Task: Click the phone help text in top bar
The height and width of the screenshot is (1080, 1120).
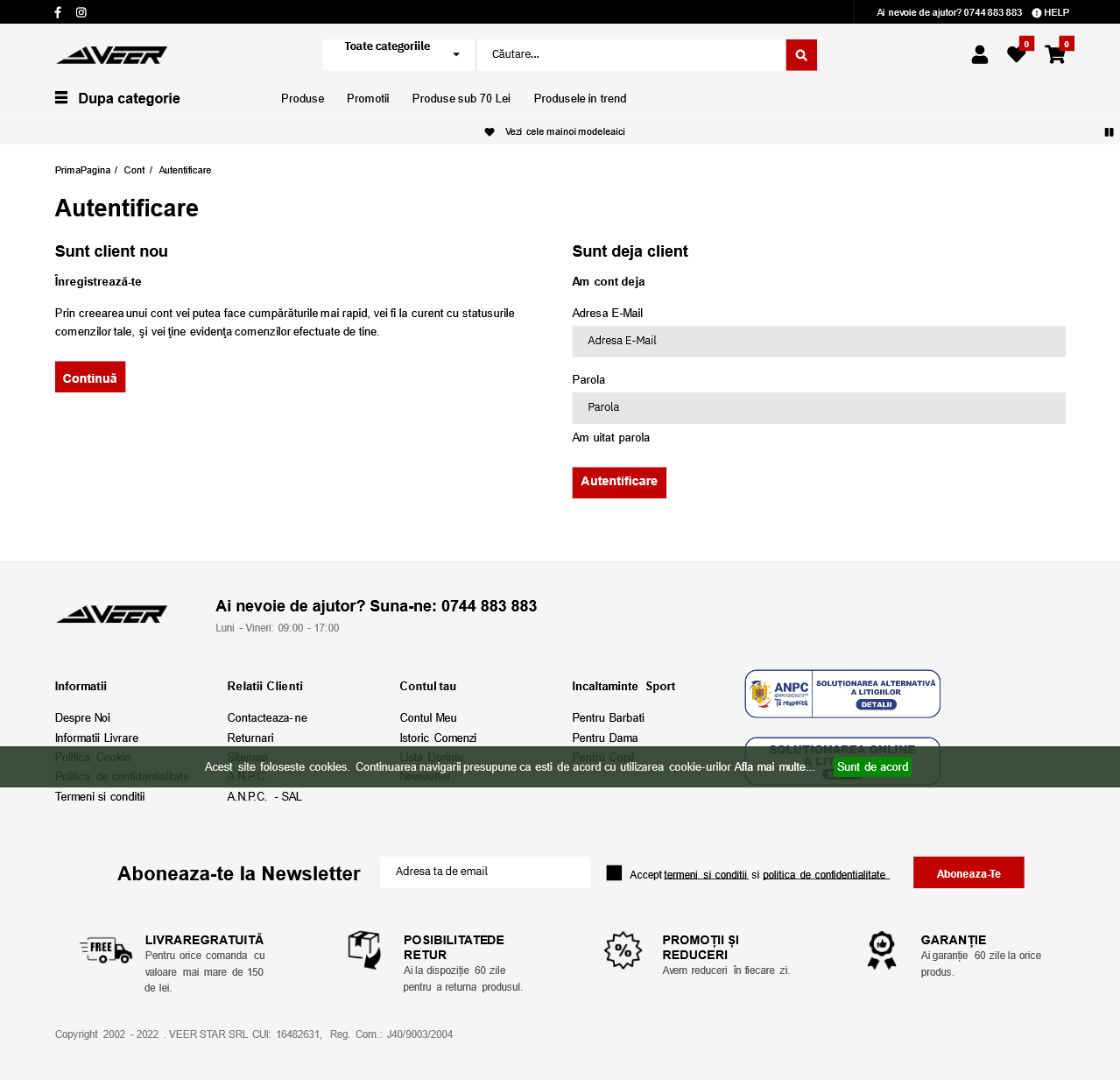Action: tap(949, 13)
